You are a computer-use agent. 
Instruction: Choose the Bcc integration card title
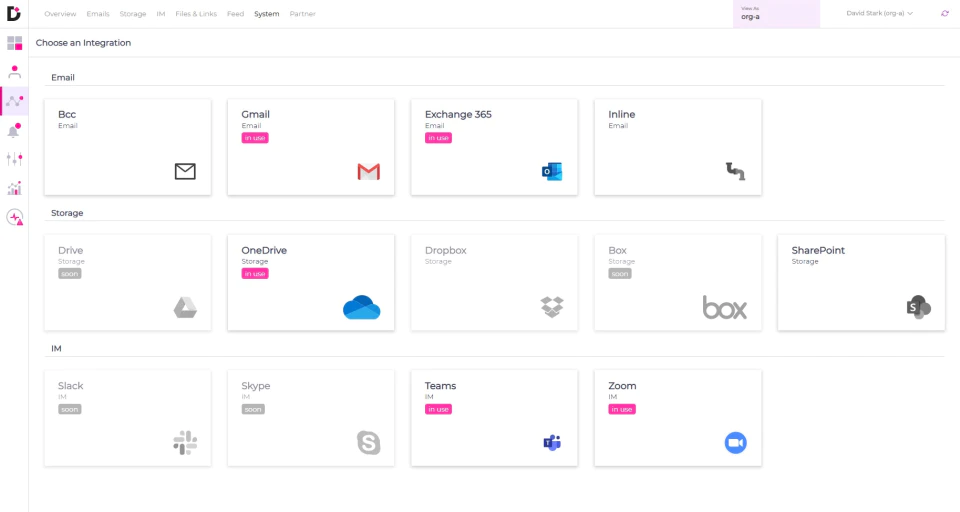[x=67, y=115]
